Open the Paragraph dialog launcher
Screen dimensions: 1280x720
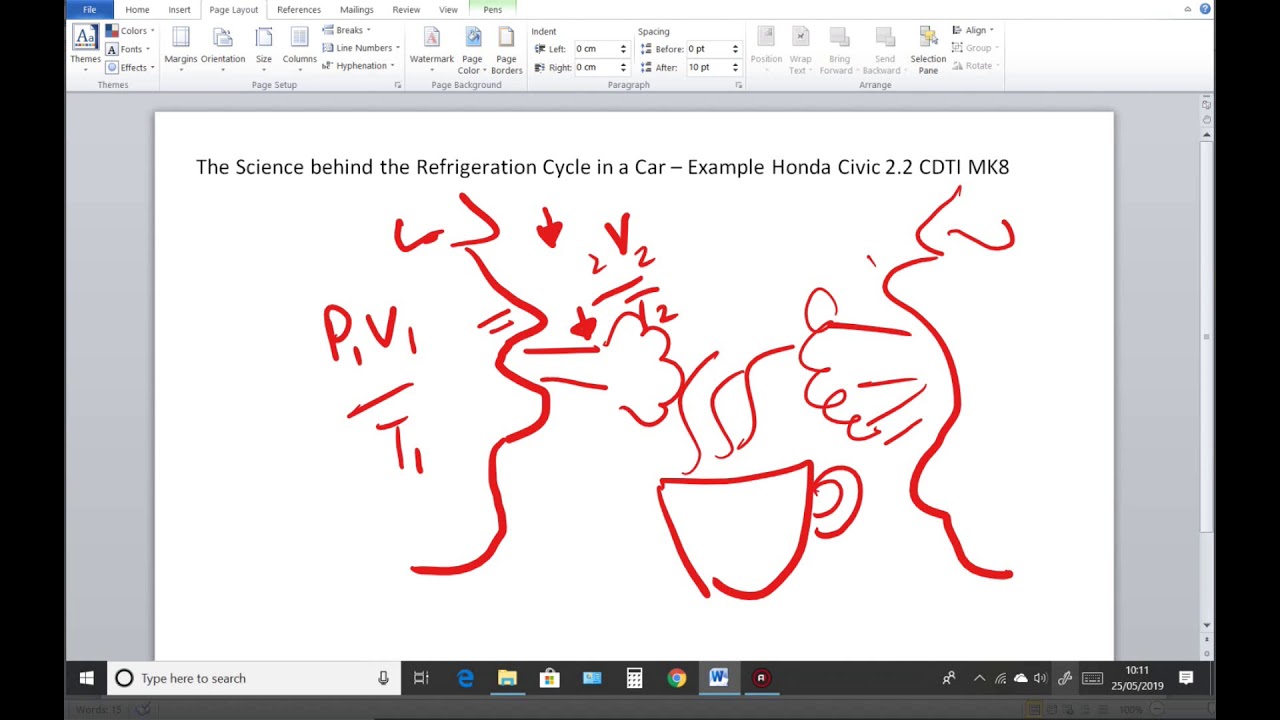(739, 85)
